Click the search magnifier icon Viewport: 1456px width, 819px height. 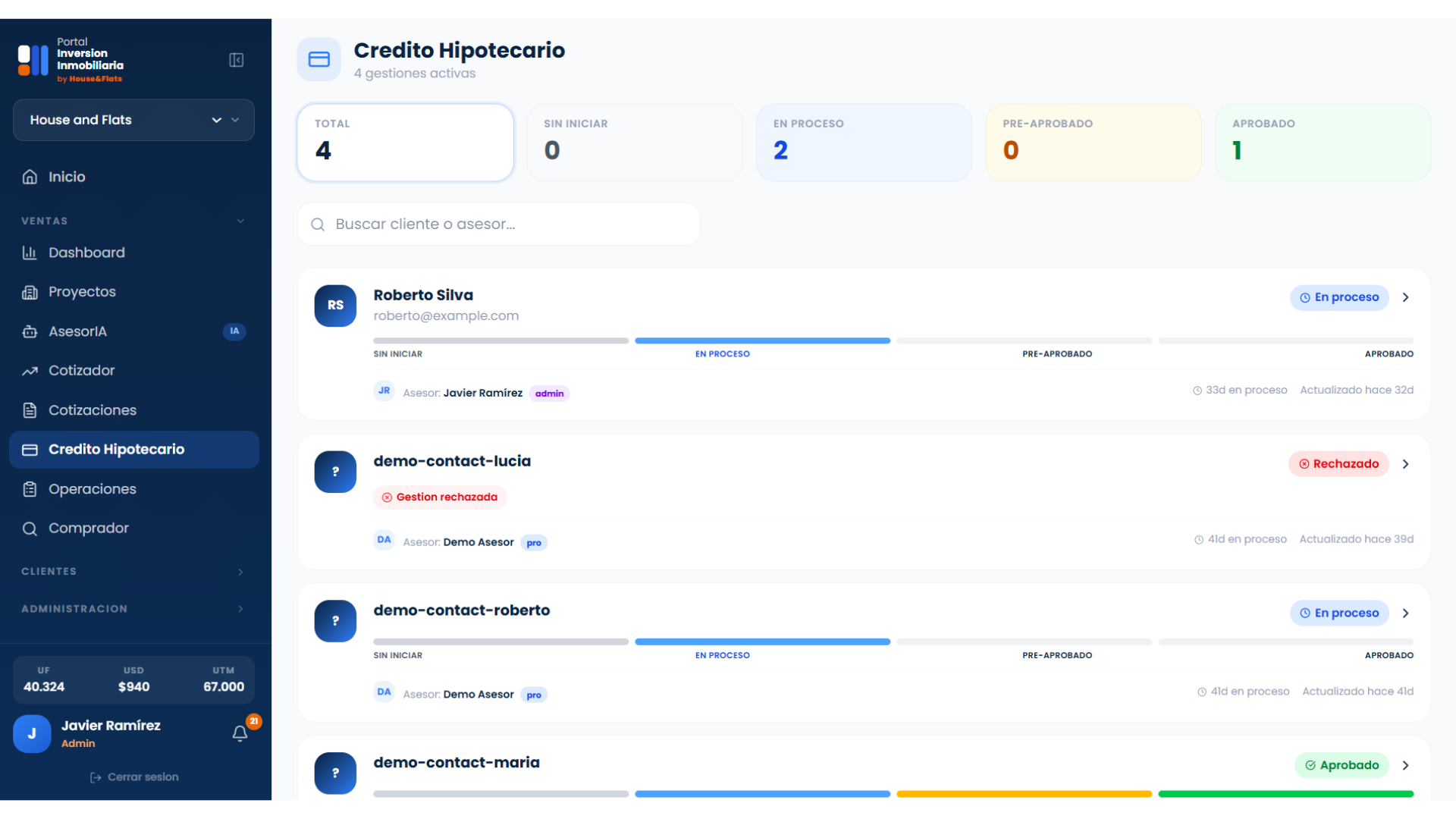318,224
